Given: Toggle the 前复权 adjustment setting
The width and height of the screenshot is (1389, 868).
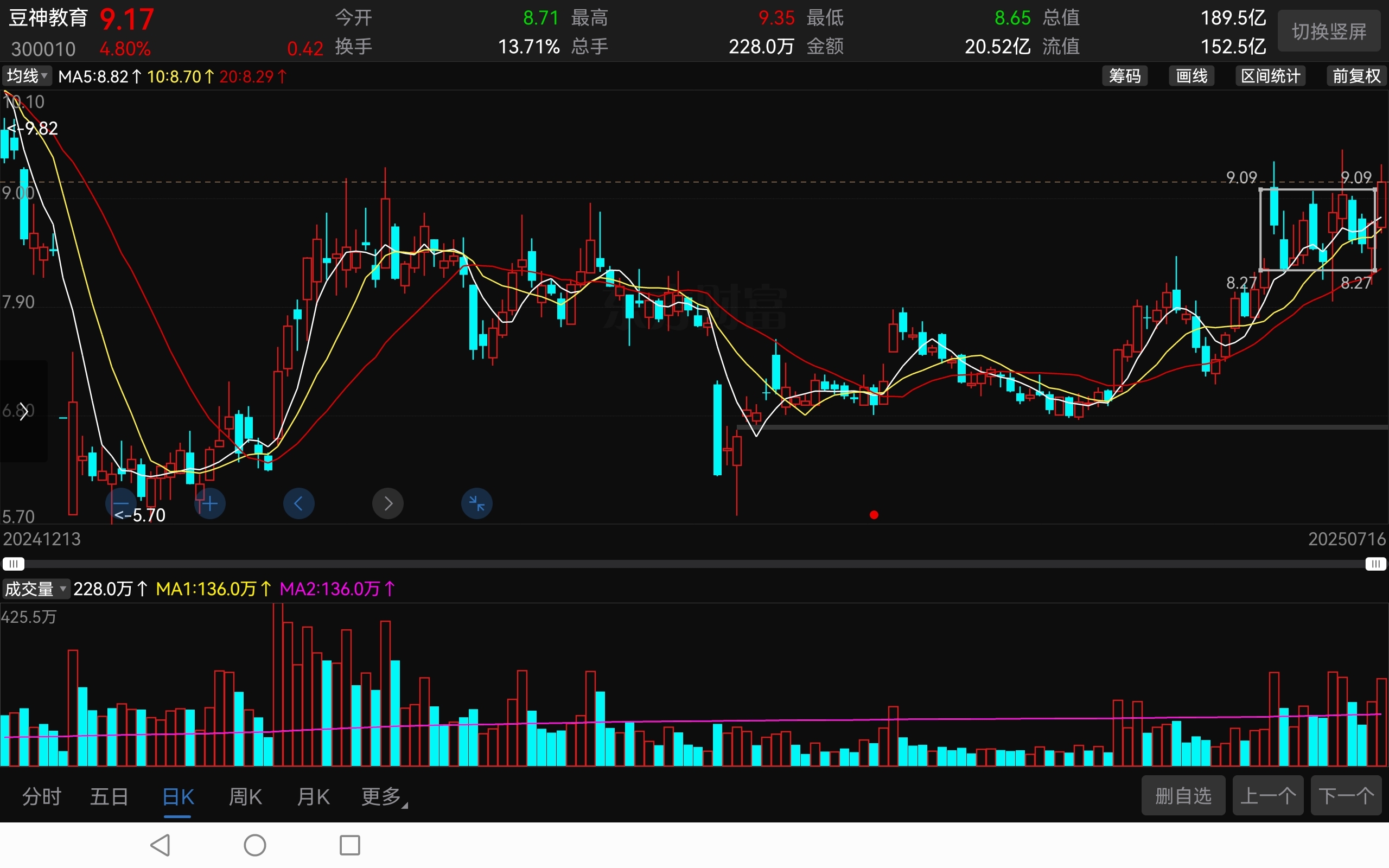Looking at the screenshot, I should pos(1356,76).
